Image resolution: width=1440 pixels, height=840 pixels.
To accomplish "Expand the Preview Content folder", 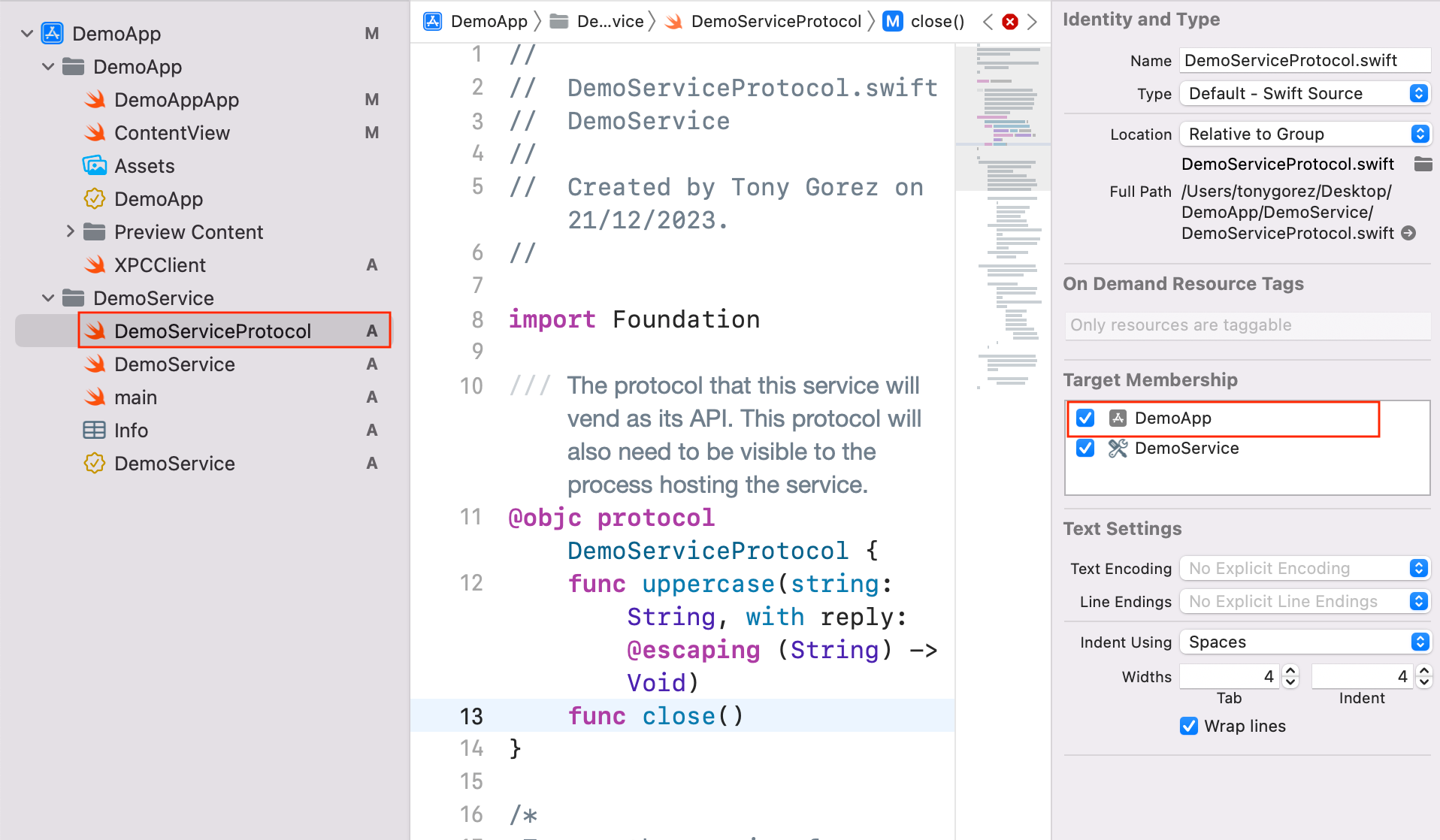I will pos(70,231).
